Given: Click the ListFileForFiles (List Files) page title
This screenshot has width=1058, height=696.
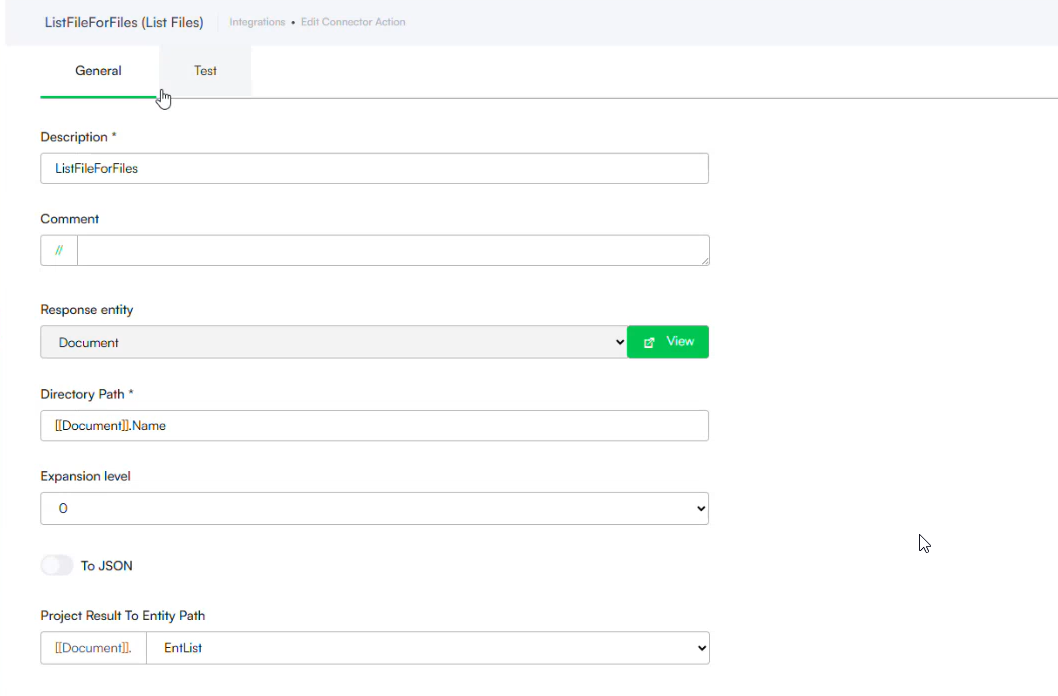Looking at the screenshot, I should (124, 22).
